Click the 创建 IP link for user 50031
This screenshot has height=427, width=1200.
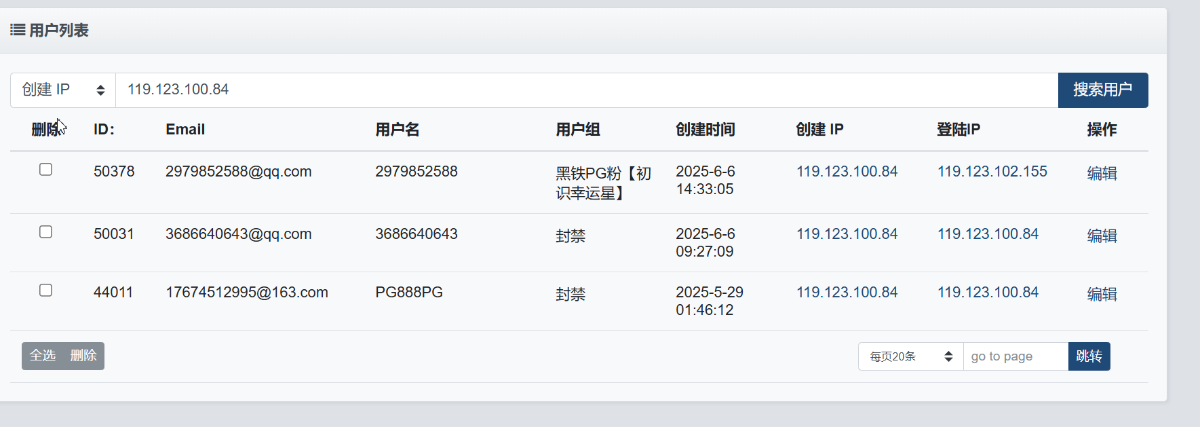tap(847, 235)
